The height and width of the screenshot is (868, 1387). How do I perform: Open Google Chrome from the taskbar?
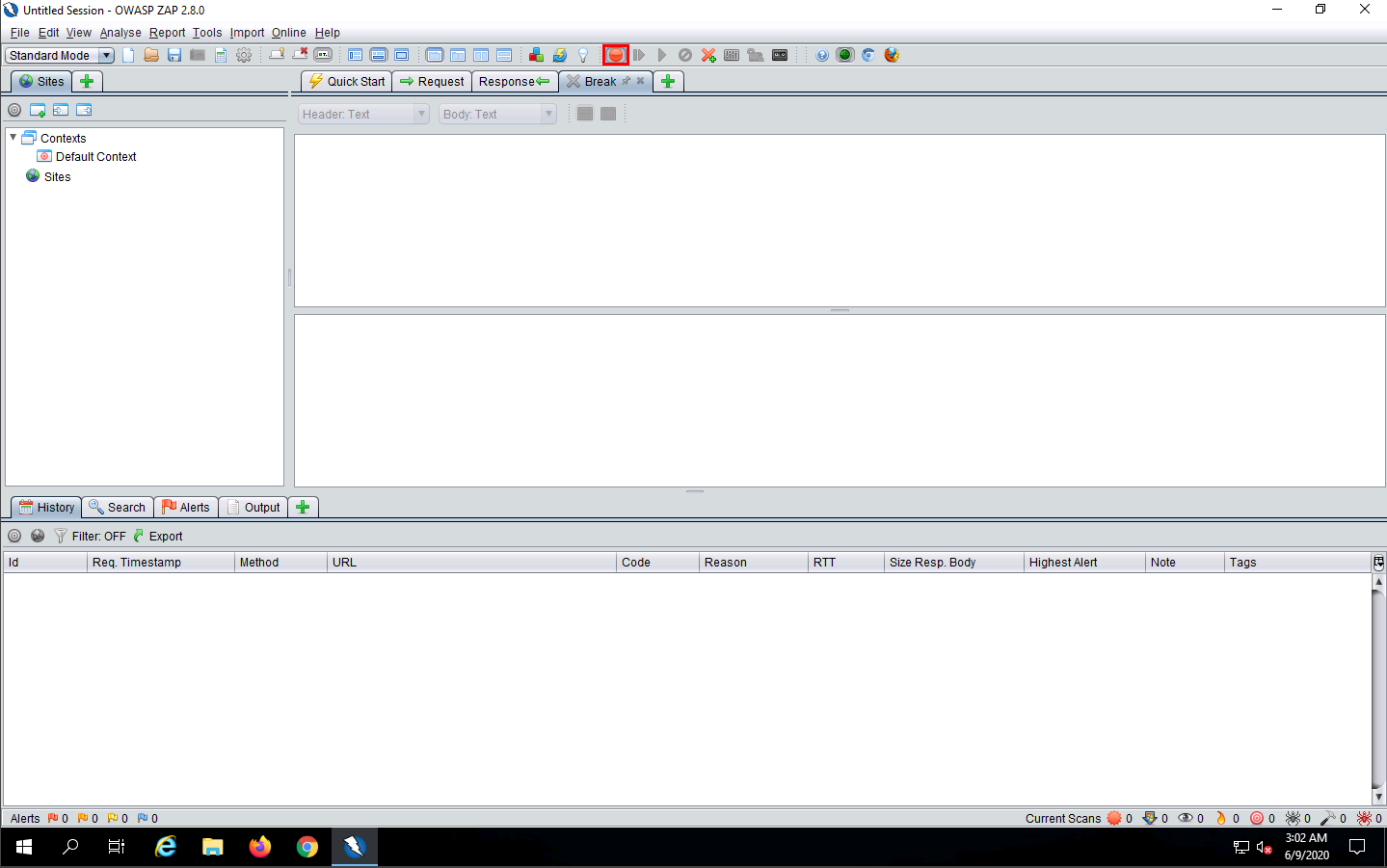307,847
